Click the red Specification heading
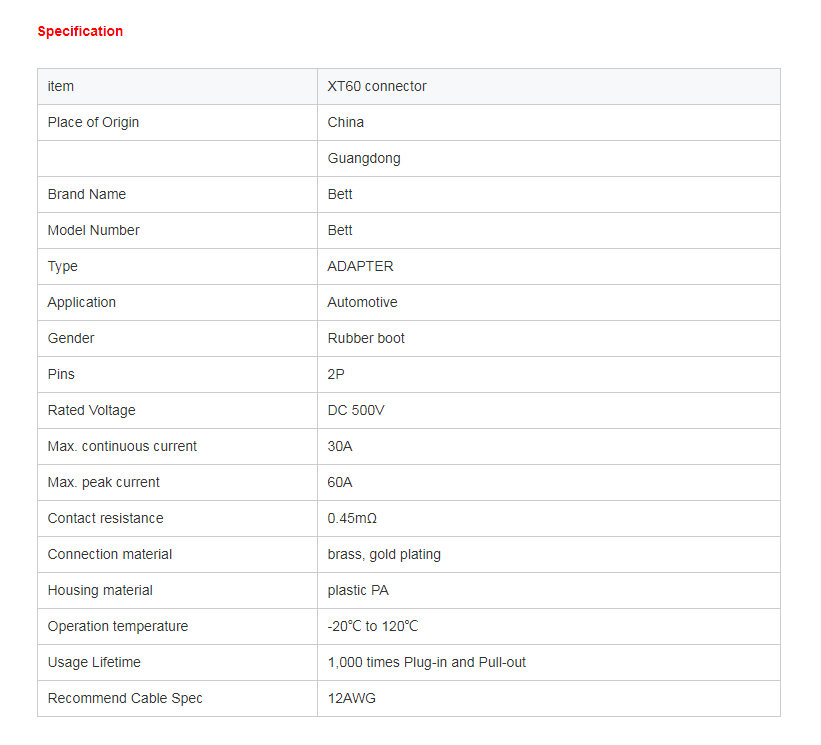The image size is (821, 745). 80,31
